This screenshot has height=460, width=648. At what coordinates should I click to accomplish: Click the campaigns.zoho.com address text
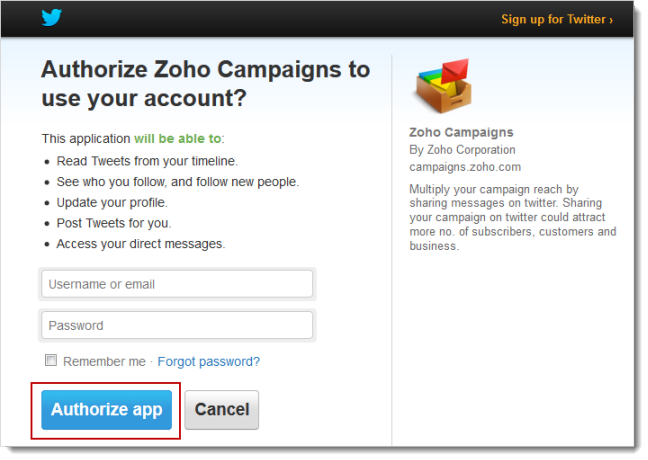pyautogui.click(x=465, y=167)
